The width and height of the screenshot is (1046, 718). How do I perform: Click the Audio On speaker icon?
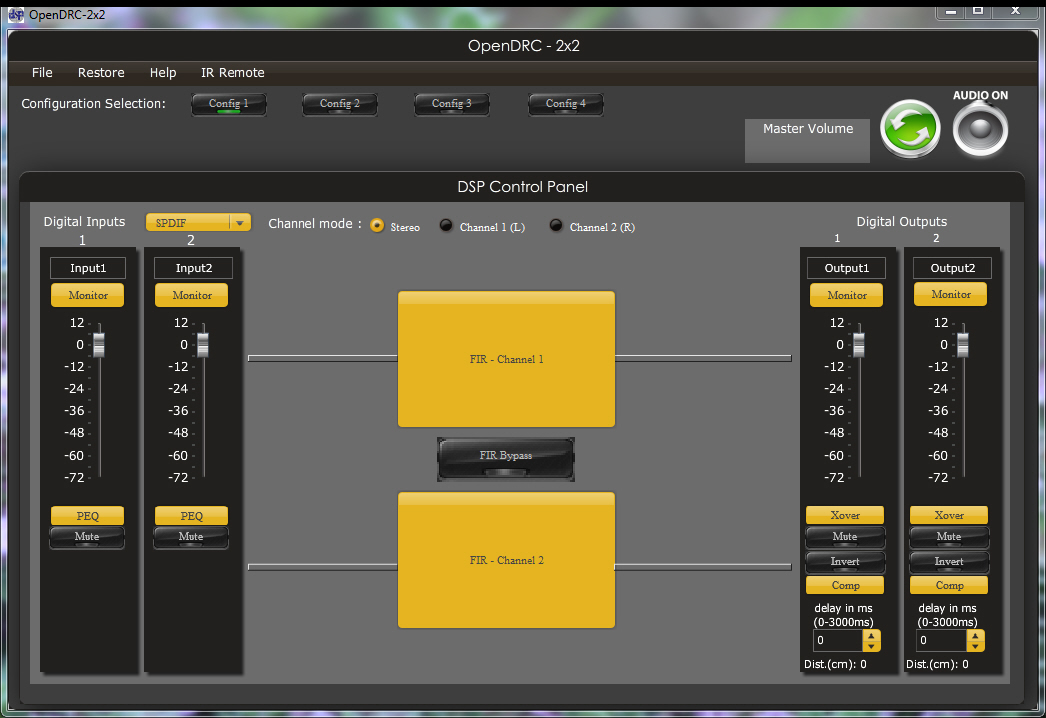(x=980, y=130)
